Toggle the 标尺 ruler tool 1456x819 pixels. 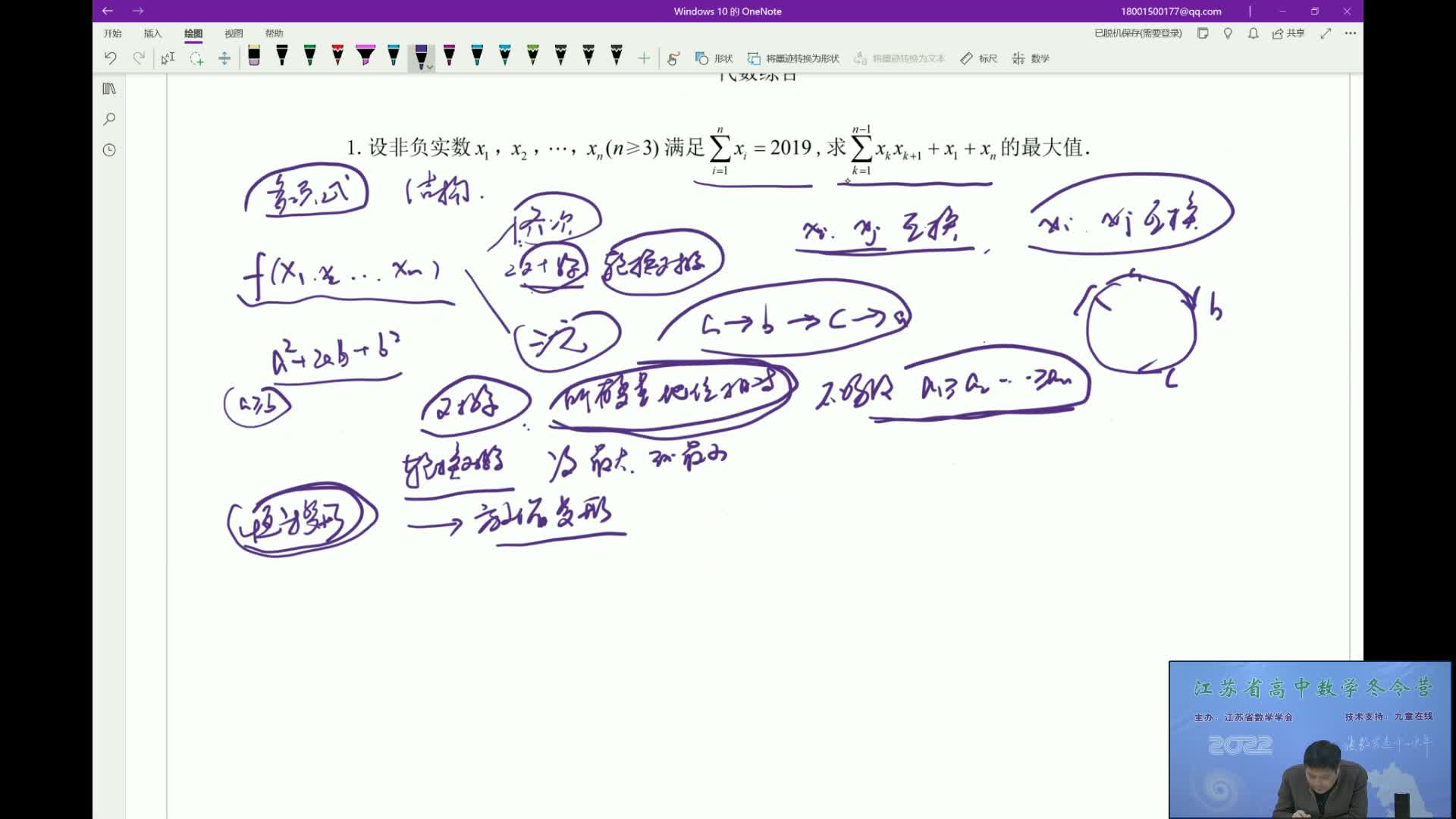point(978,58)
